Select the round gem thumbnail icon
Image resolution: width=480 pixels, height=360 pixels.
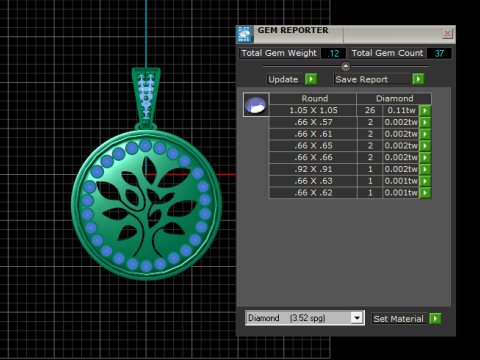256,105
